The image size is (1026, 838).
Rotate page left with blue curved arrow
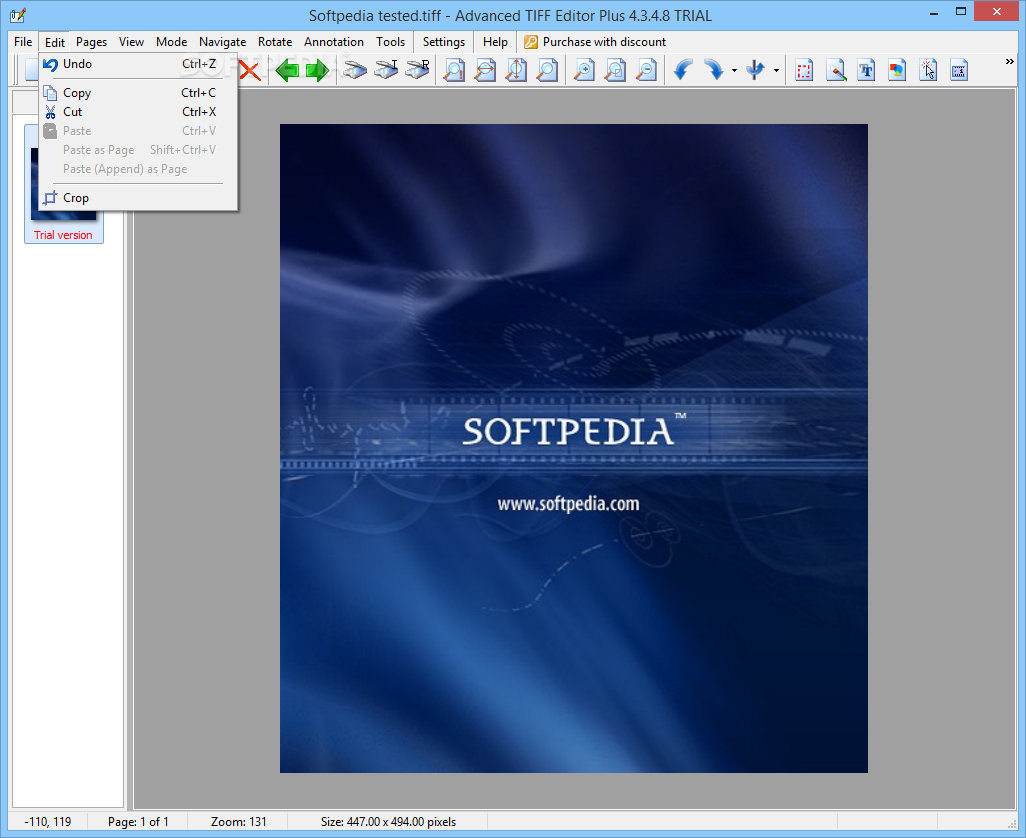[683, 70]
